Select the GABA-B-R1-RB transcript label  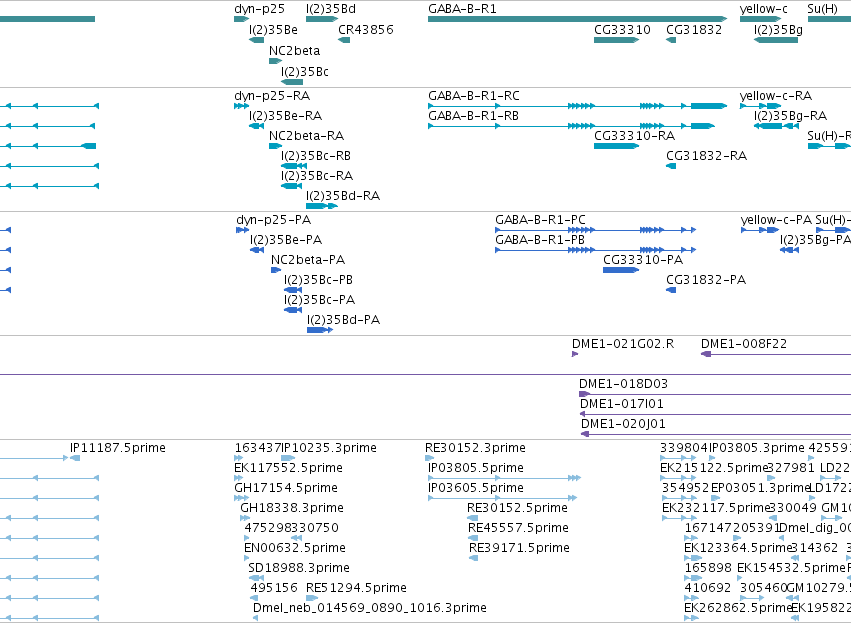pyautogui.click(x=473, y=116)
